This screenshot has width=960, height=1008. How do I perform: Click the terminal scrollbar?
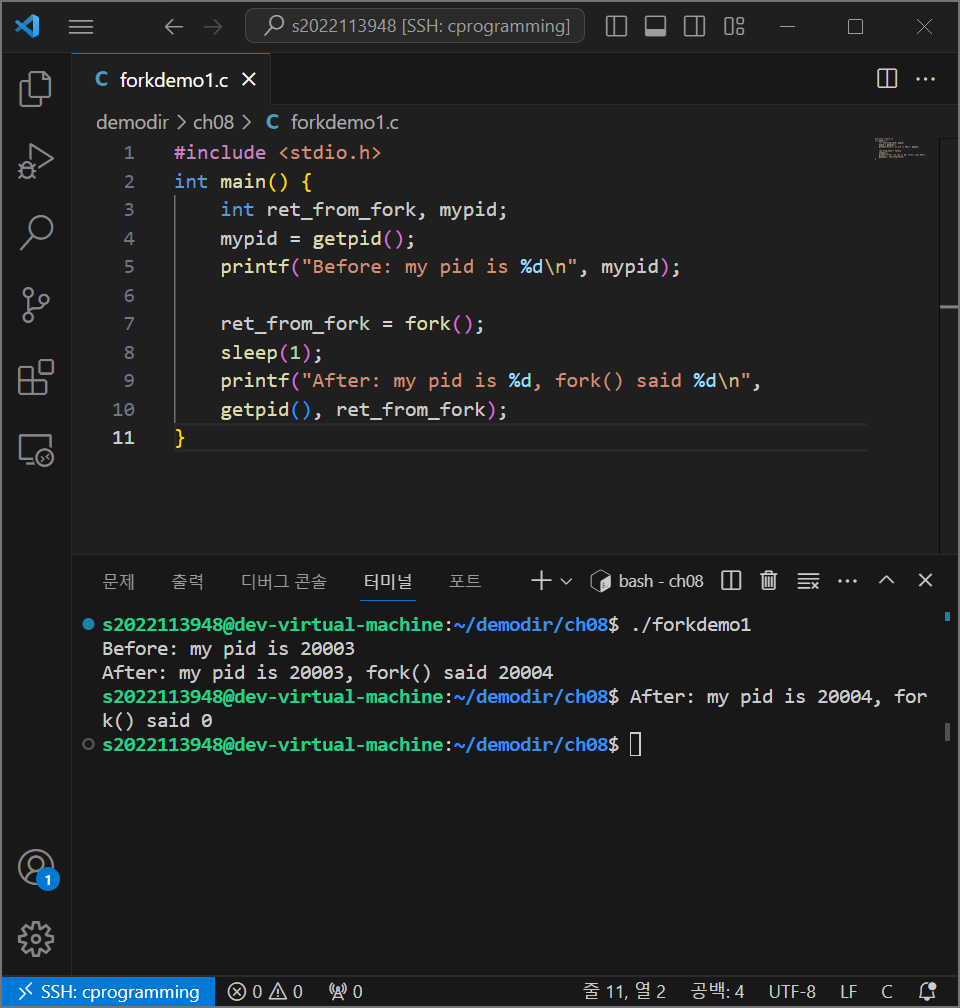(947, 732)
